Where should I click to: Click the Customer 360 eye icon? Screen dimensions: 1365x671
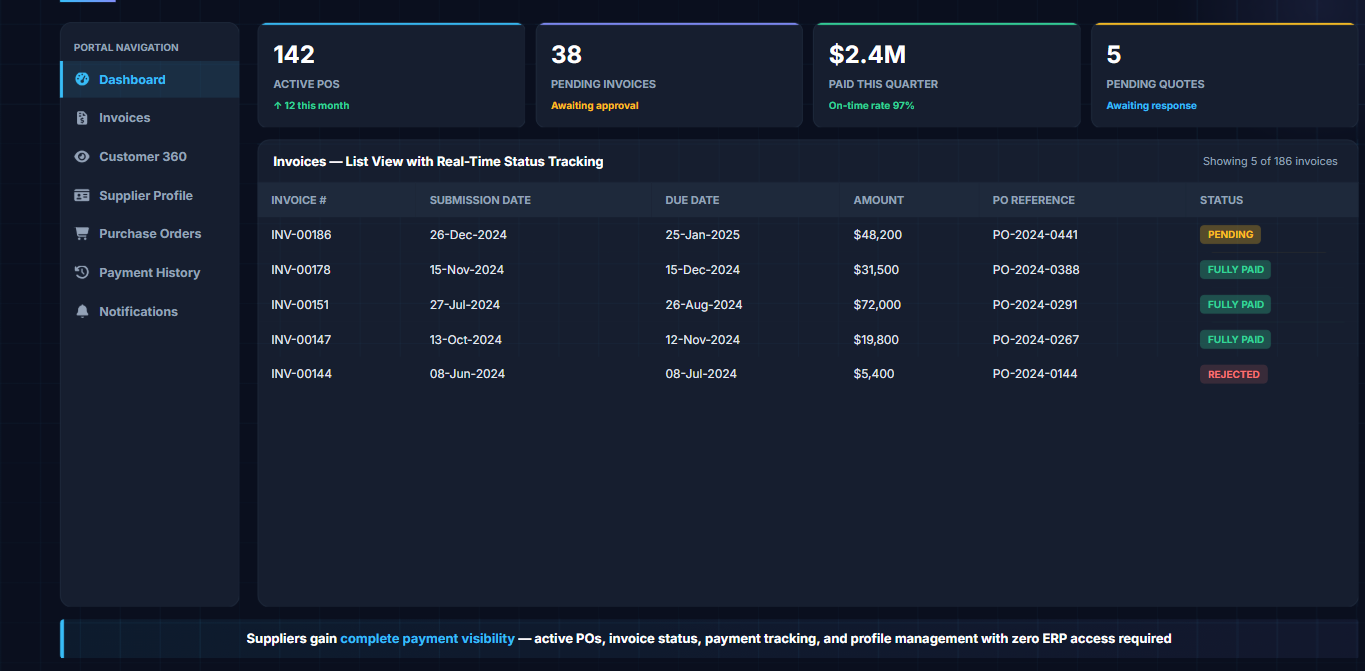pyautogui.click(x=82, y=157)
